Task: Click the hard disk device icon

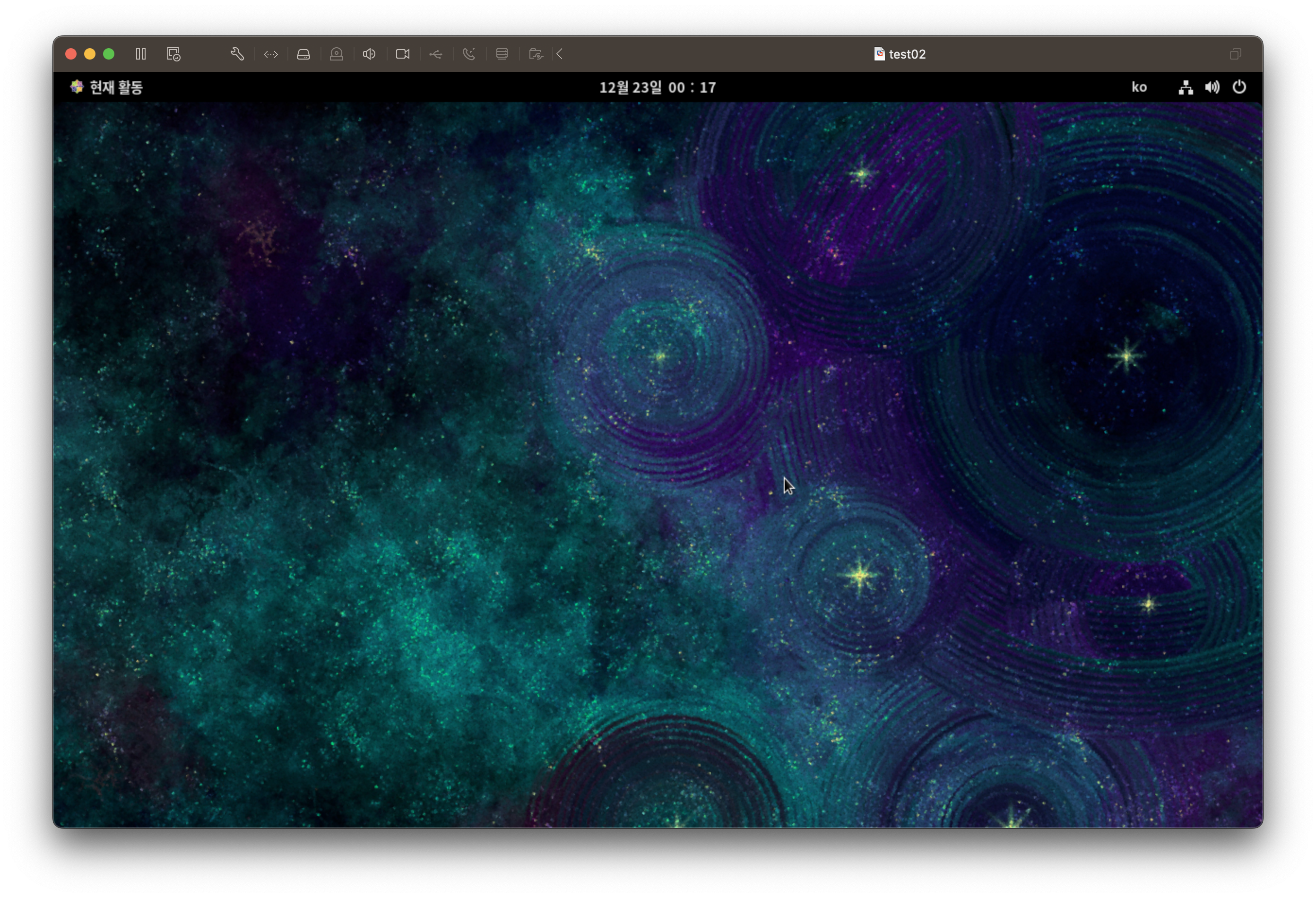Action: coord(303,54)
